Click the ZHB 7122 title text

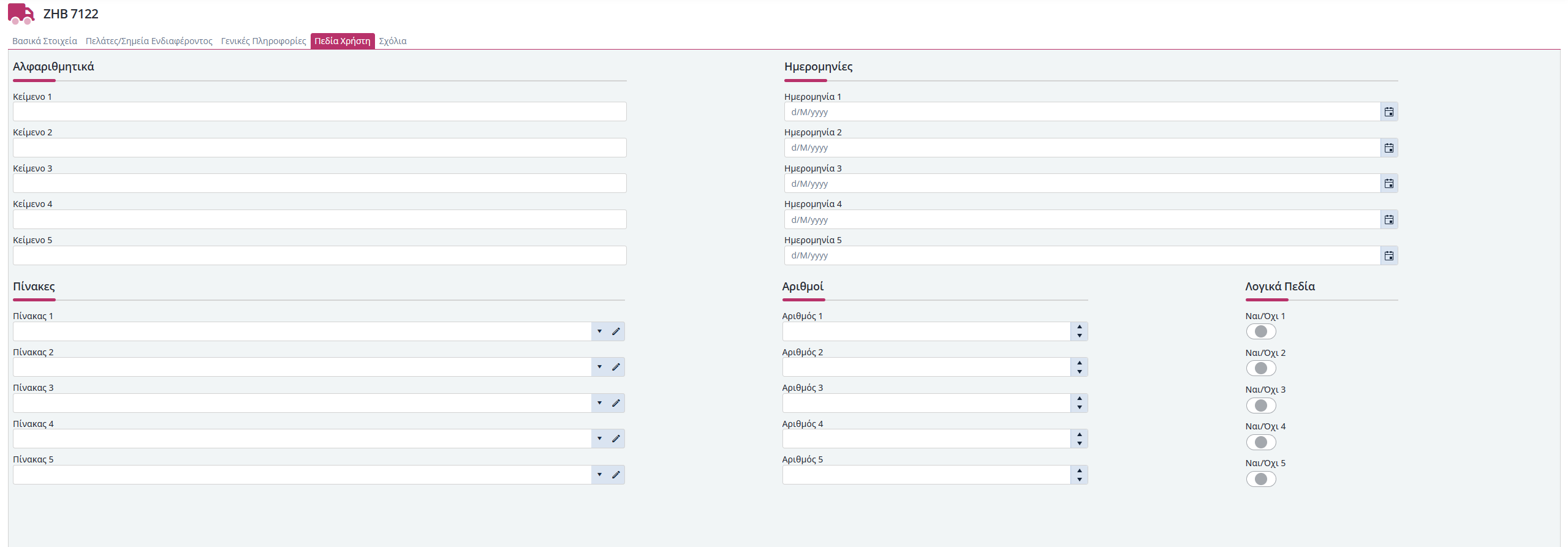[x=70, y=14]
